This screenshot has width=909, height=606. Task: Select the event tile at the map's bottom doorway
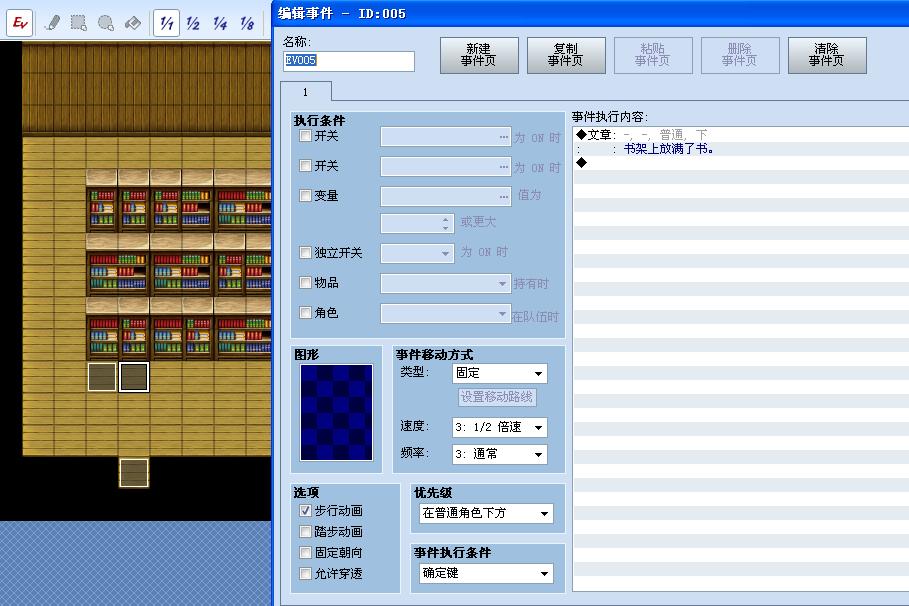[x=134, y=473]
